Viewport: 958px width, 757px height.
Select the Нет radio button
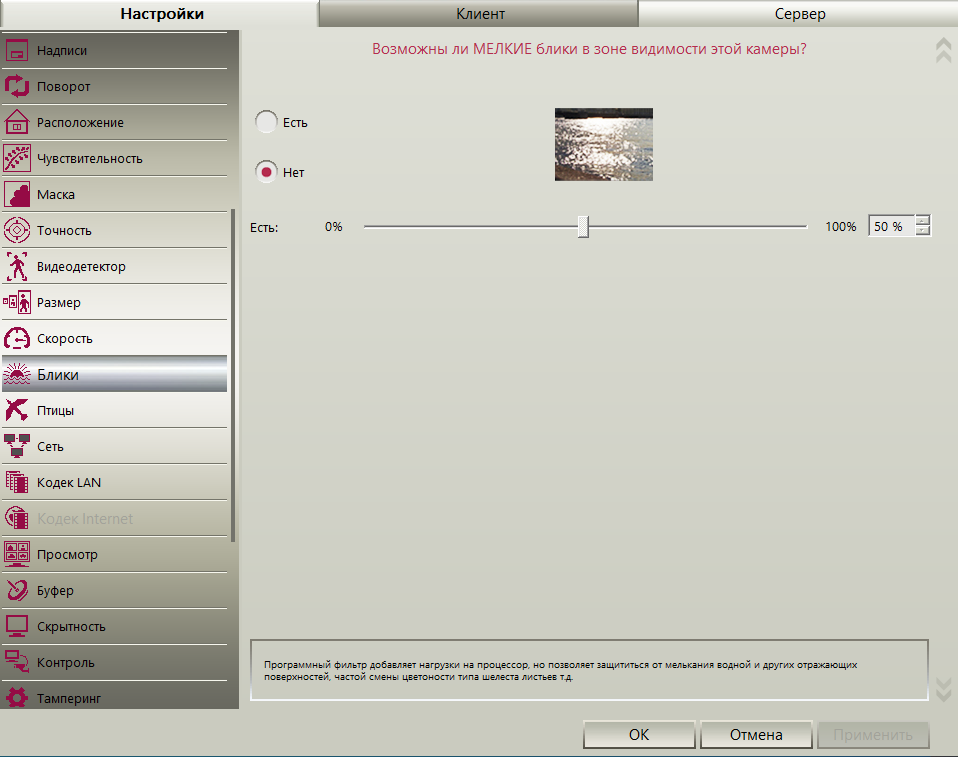tap(266, 172)
